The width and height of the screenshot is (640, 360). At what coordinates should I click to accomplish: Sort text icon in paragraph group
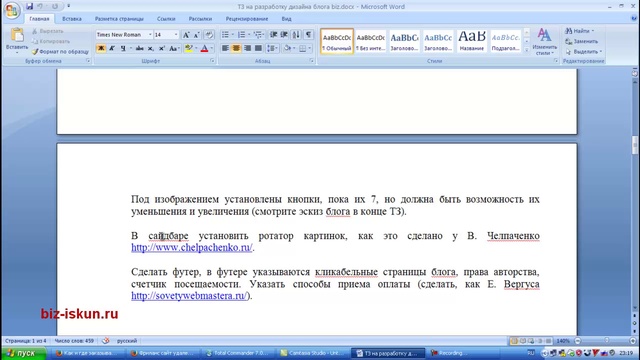coord(296,35)
